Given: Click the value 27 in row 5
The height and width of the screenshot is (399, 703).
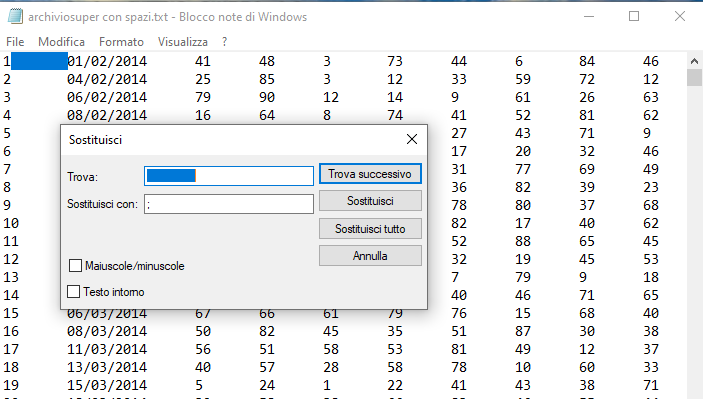Looking at the screenshot, I should [459, 133].
